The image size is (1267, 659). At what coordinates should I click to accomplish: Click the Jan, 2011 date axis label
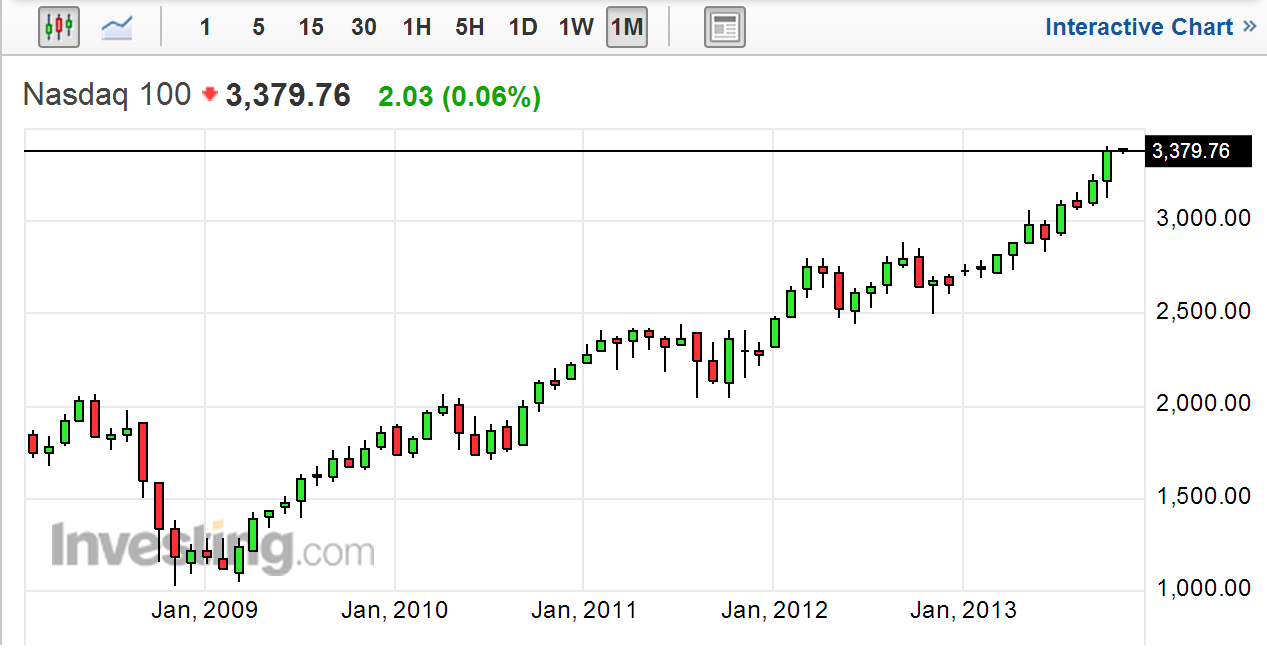click(583, 611)
